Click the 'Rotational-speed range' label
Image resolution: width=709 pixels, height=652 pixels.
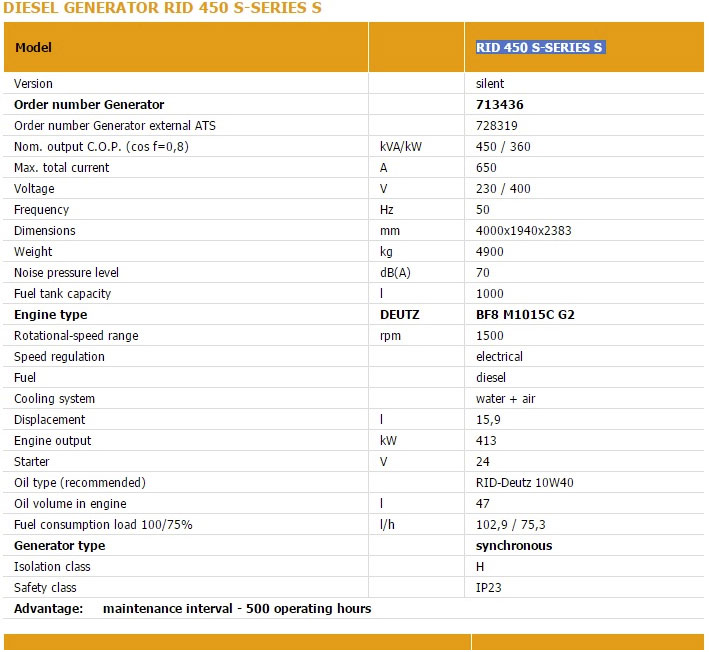pyautogui.click(x=76, y=336)
